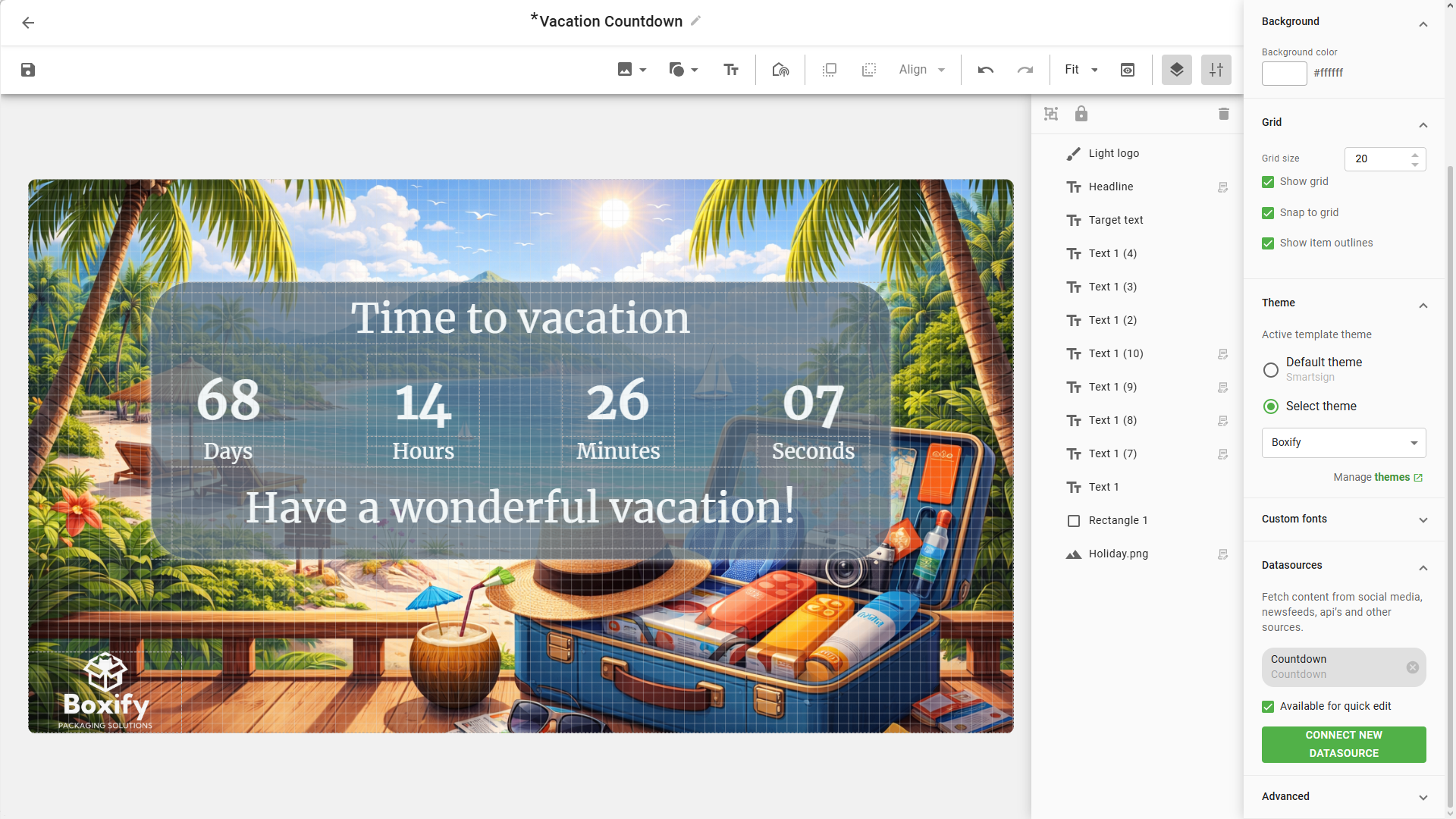Screen dimensions: 1456x819
Task: Click the undo arrow icon
Action: [985, 70]
